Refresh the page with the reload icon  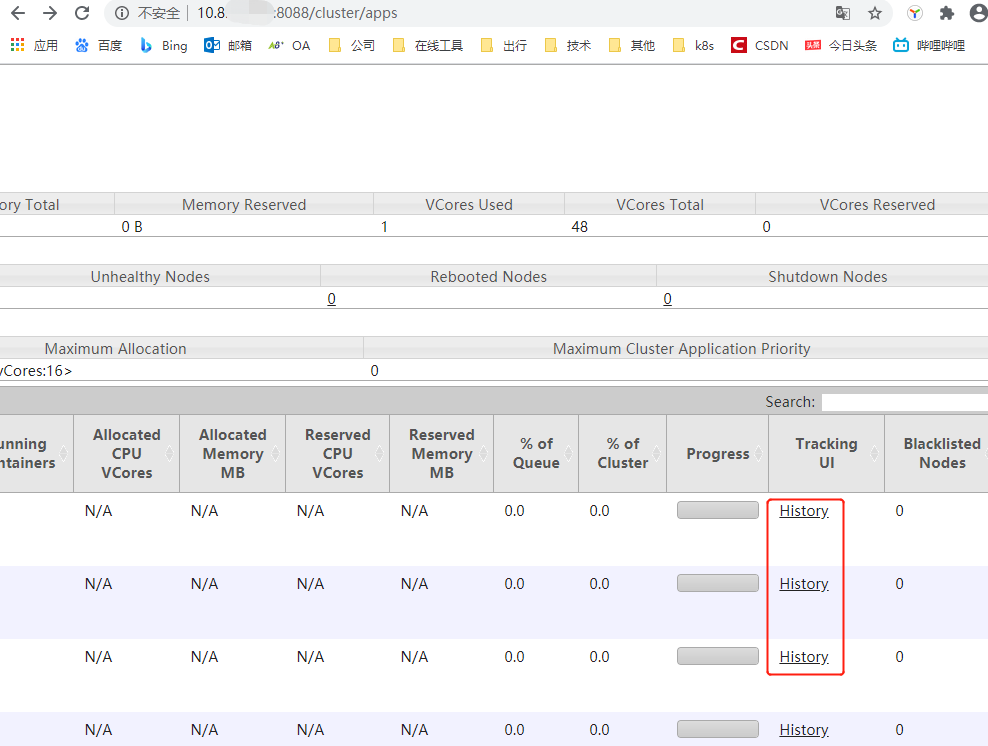coord(82,14)
